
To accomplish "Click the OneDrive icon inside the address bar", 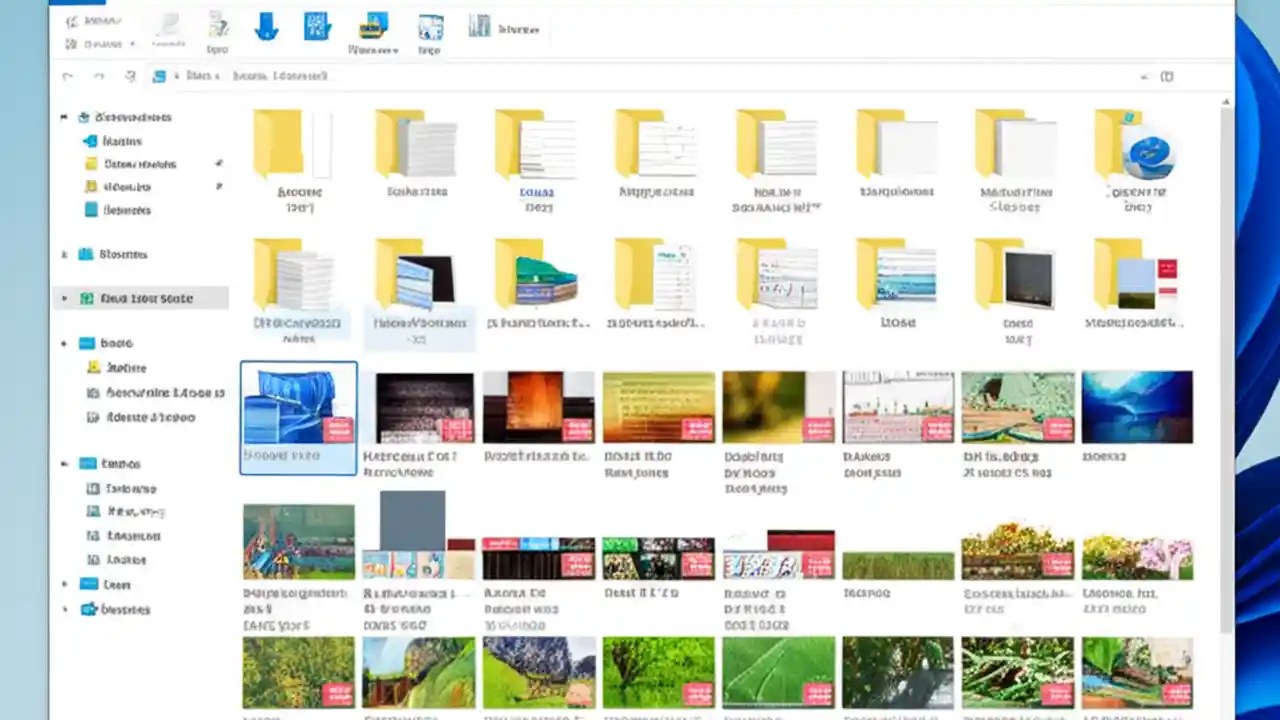I will pos(159,76).
